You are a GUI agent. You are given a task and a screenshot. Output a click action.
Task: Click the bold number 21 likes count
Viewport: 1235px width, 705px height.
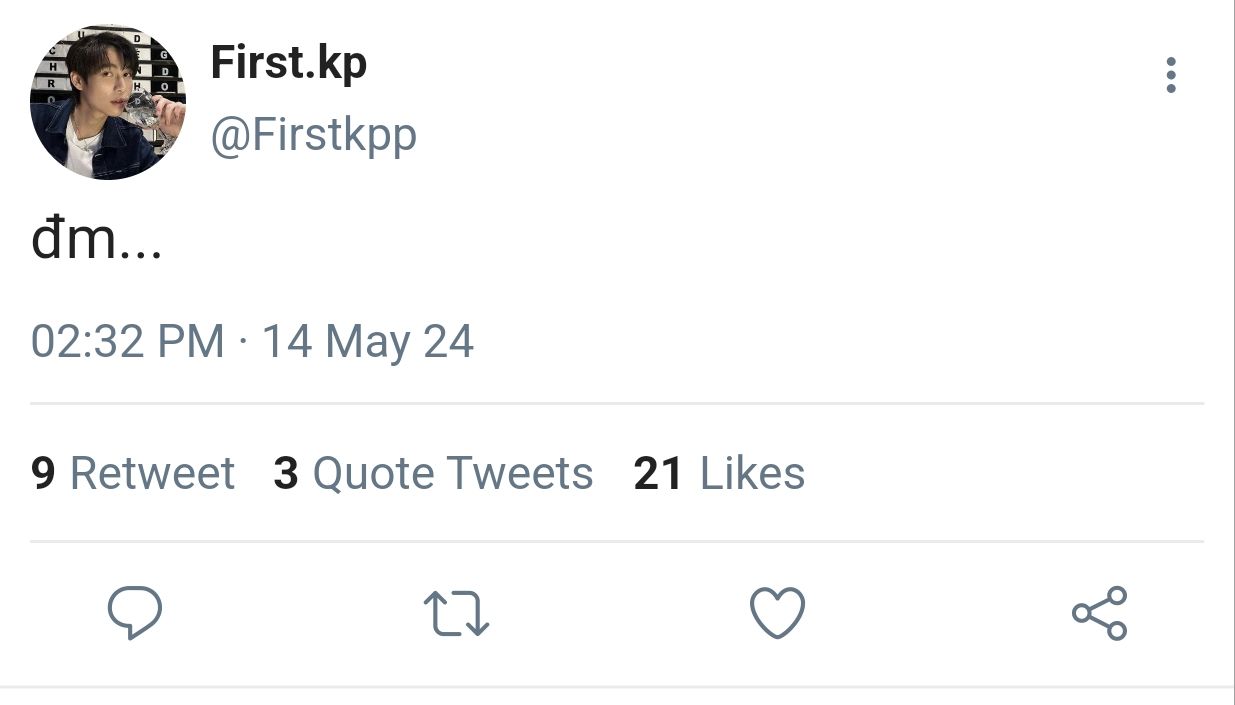[x=658, y=473]
